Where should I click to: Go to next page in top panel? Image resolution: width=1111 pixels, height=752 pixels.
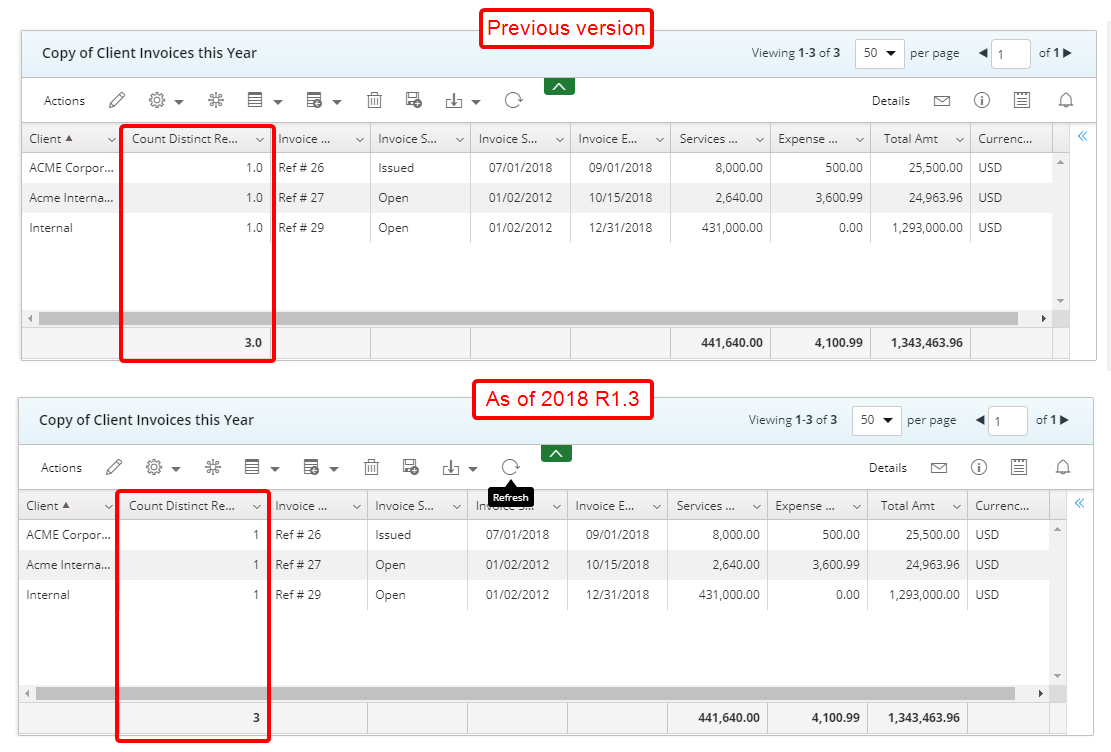point(1068,53)
